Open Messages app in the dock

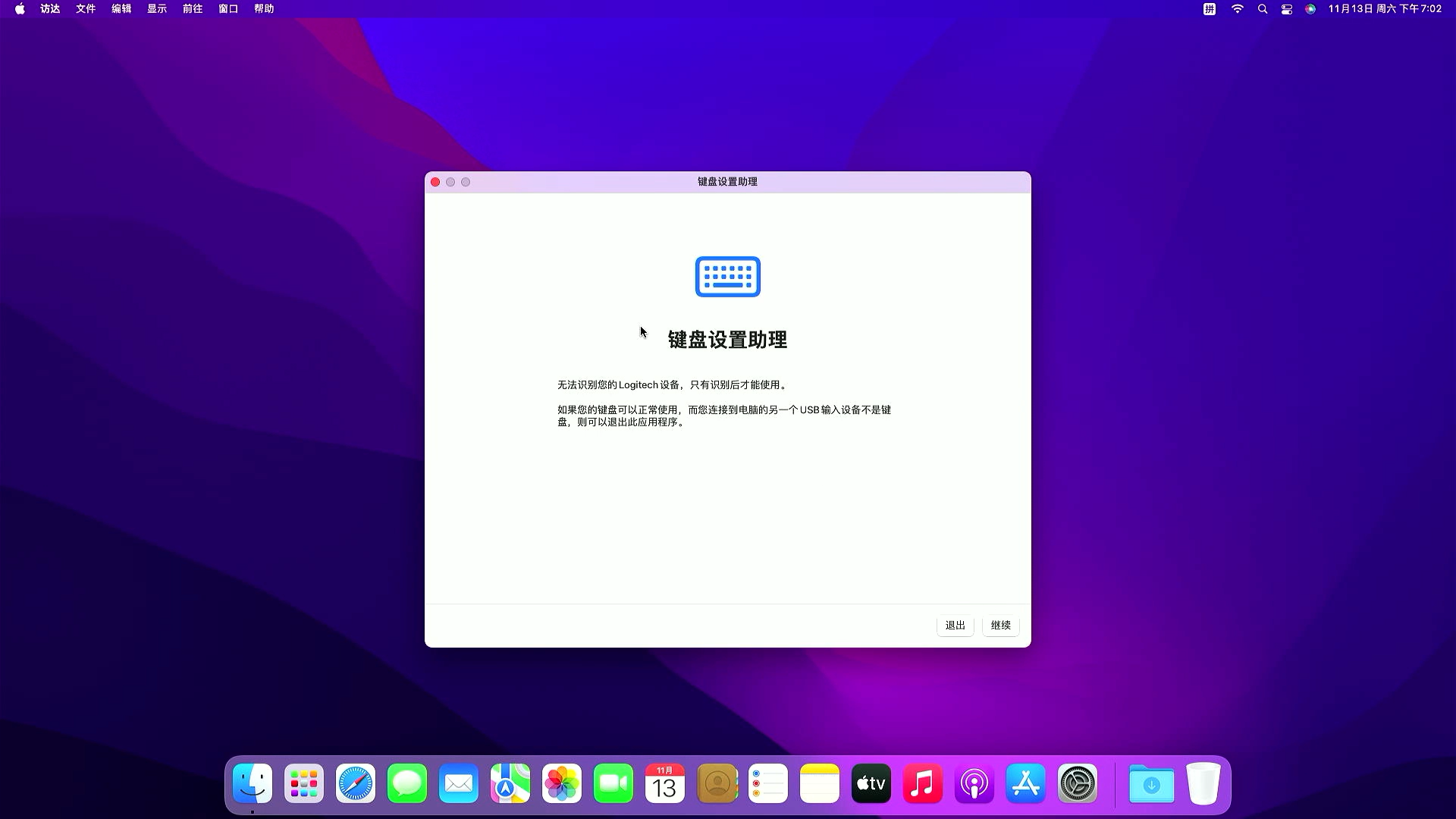click(x=407, y=784)
